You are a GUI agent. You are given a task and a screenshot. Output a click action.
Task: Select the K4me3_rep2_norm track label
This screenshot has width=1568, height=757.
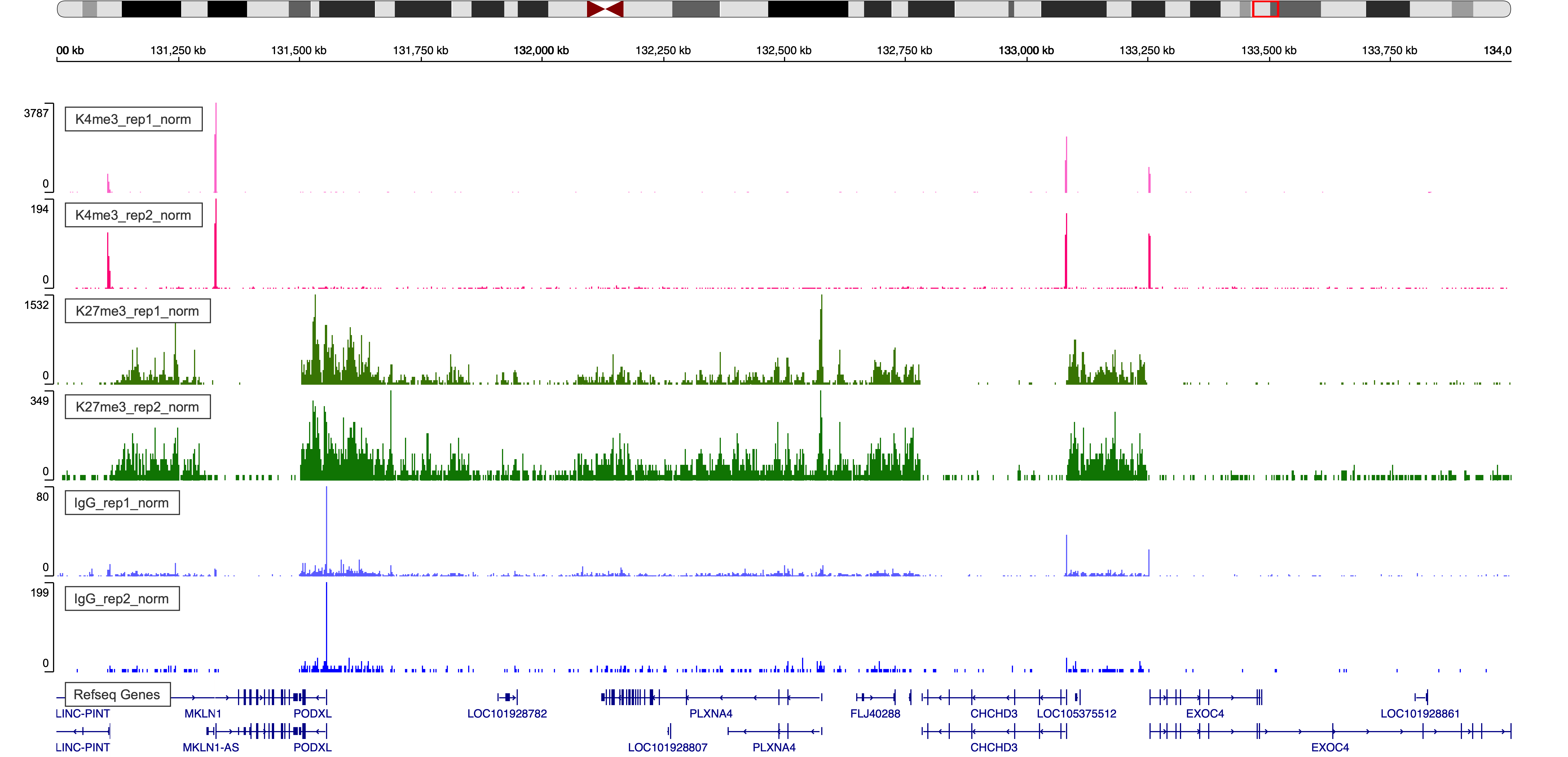(x=133, y=215)
